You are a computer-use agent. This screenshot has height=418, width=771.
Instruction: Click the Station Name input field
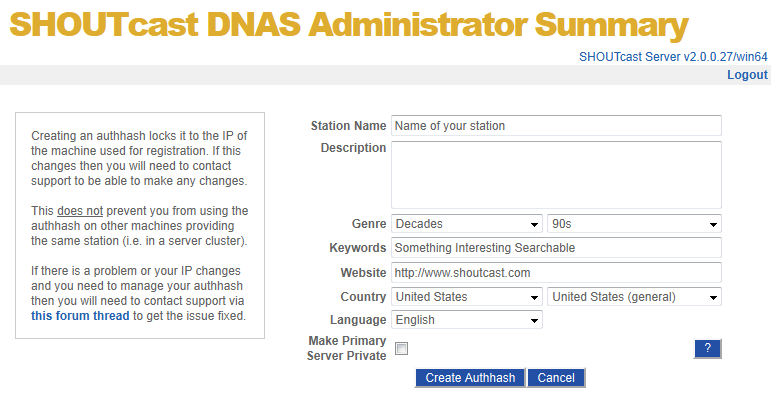click(556, 126)
